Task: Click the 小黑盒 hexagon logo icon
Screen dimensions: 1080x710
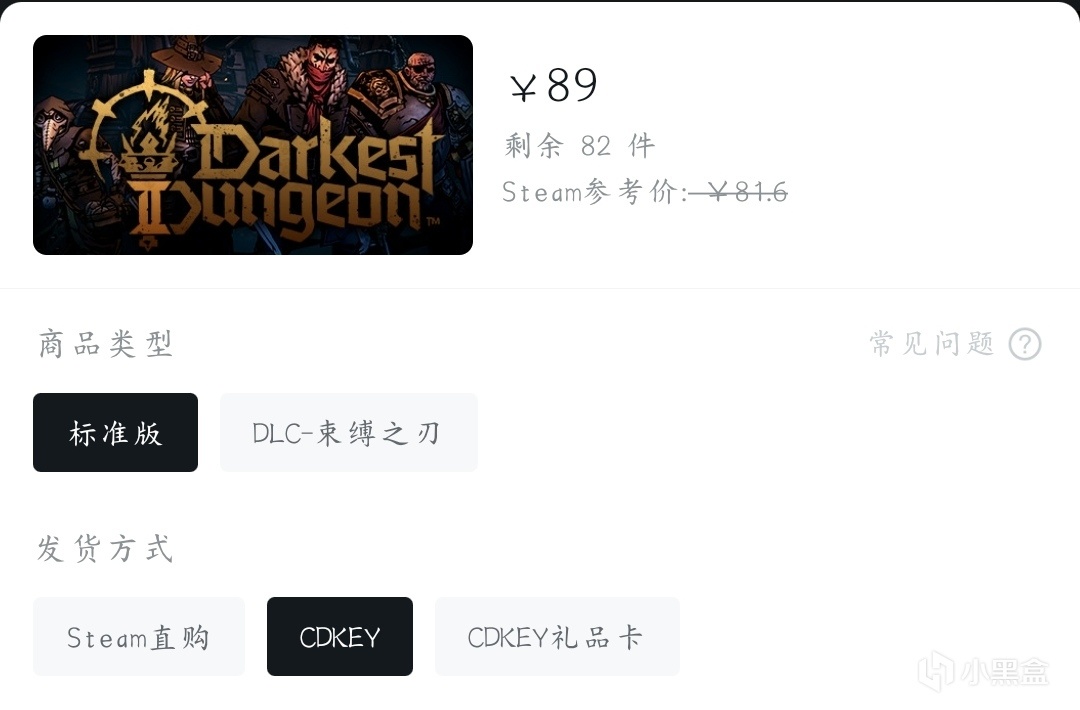Action: [x=935, y=671]
